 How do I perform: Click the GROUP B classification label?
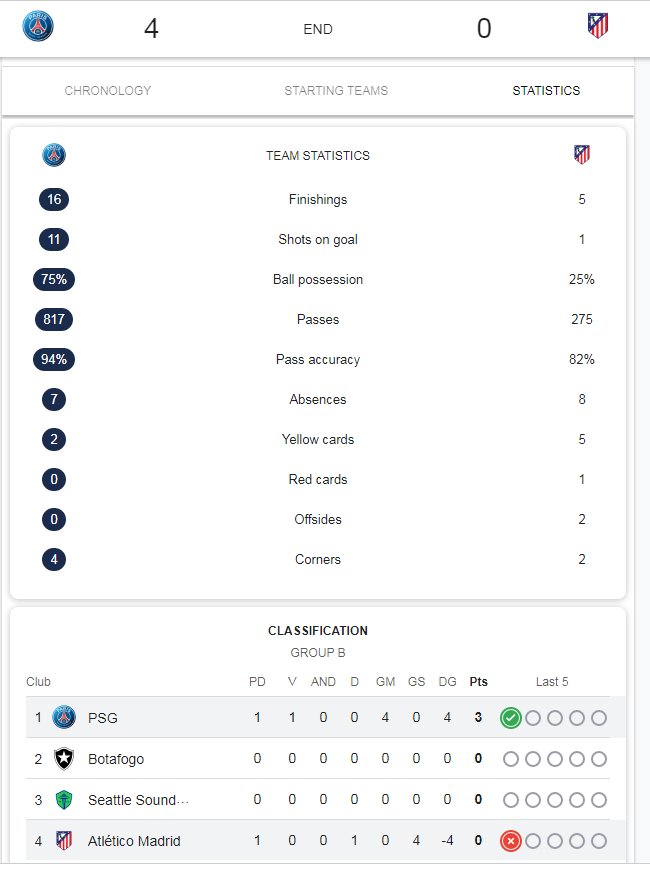click(317, 653)
